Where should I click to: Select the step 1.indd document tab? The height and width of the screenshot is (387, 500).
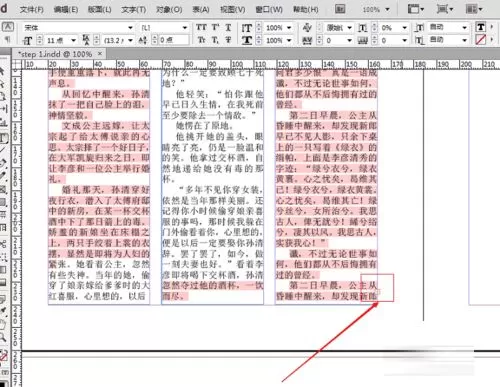pyautogui.click(x=55, y=54)
